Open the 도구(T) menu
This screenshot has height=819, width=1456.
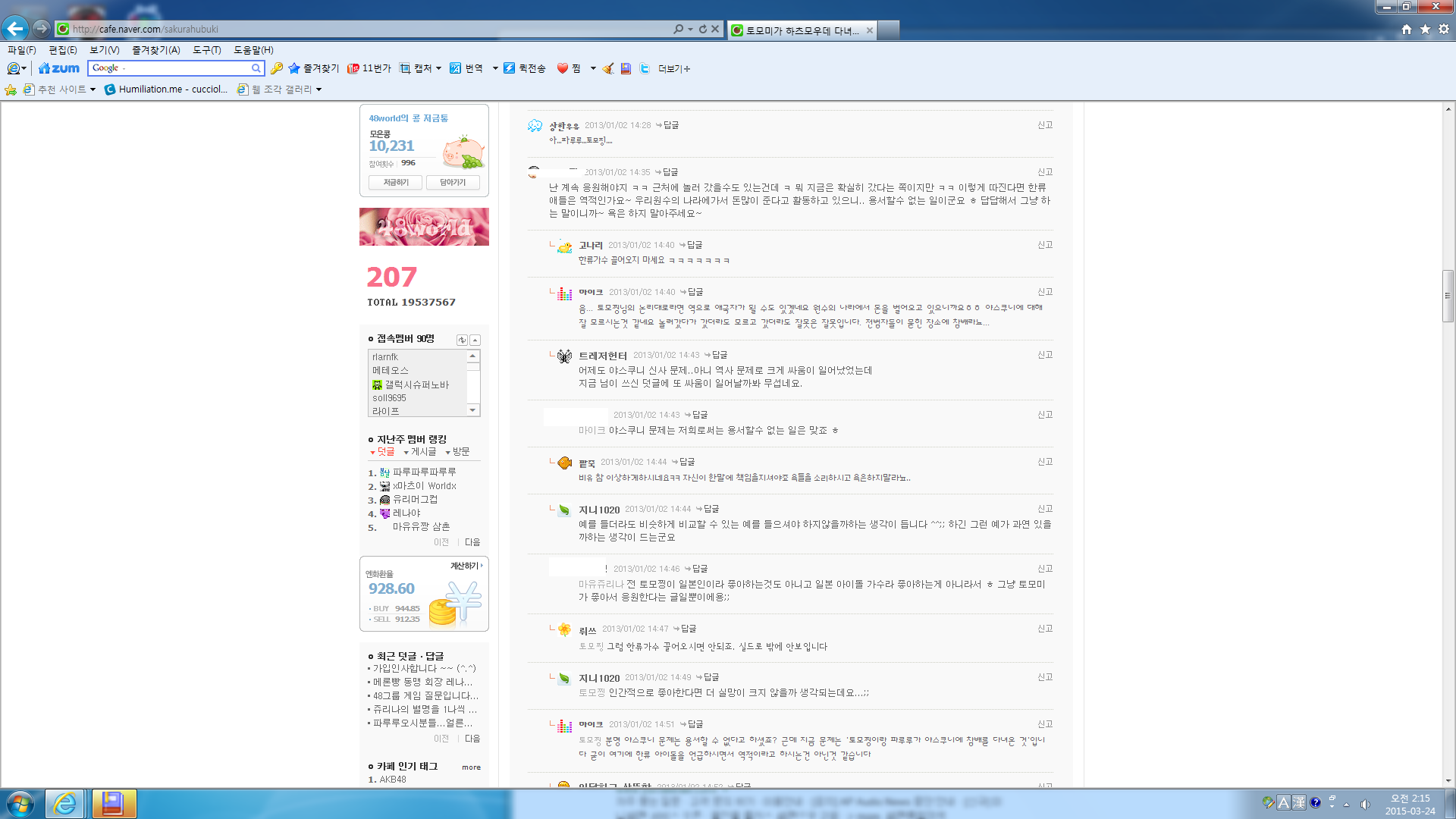(x=206, y=50)
